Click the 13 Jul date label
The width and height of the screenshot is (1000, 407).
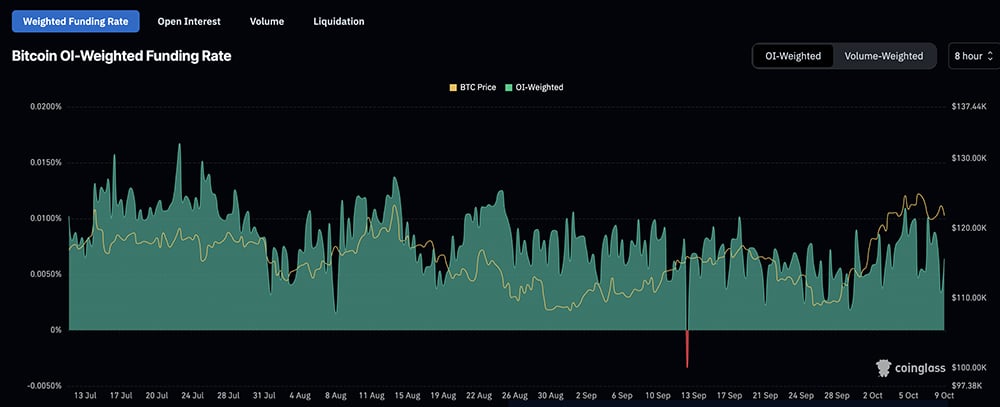(x=87, y=396)
